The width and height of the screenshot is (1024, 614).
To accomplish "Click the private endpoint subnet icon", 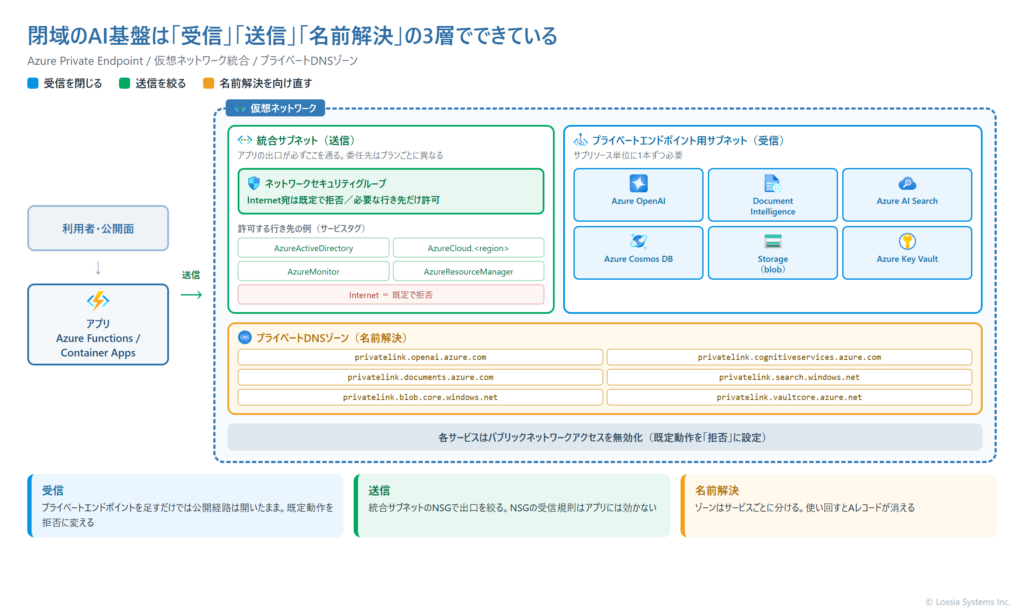I will [580, 140].
